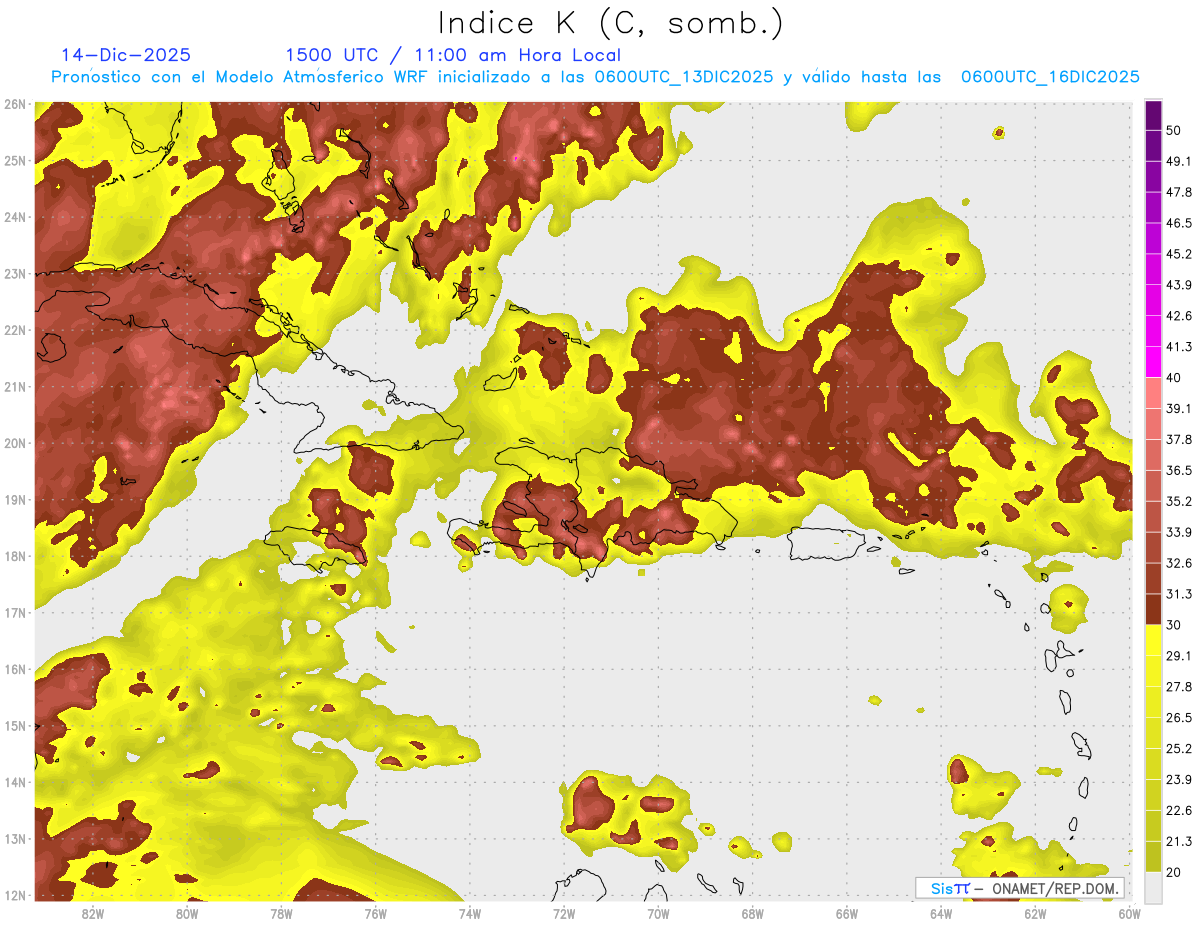Click the 24N latitude axis label
This screenshot has width=1200, height=927.
pyautogui.click(x=14, y=217)
